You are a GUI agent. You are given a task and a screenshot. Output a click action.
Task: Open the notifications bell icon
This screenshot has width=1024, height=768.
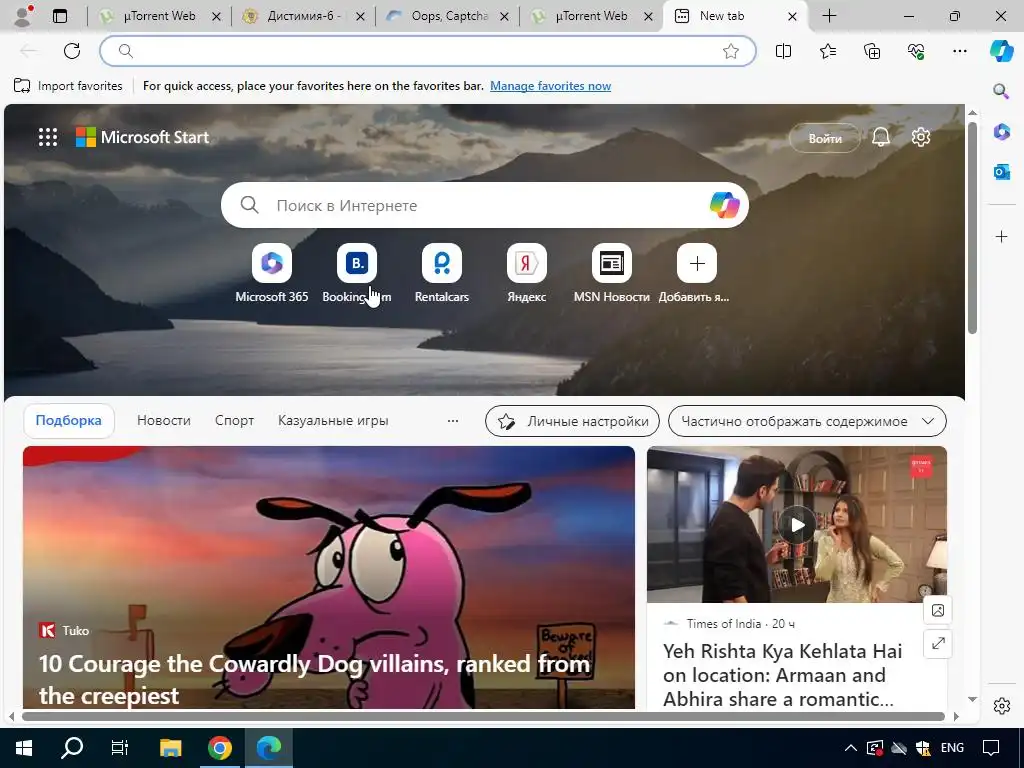tap(880, 137)
